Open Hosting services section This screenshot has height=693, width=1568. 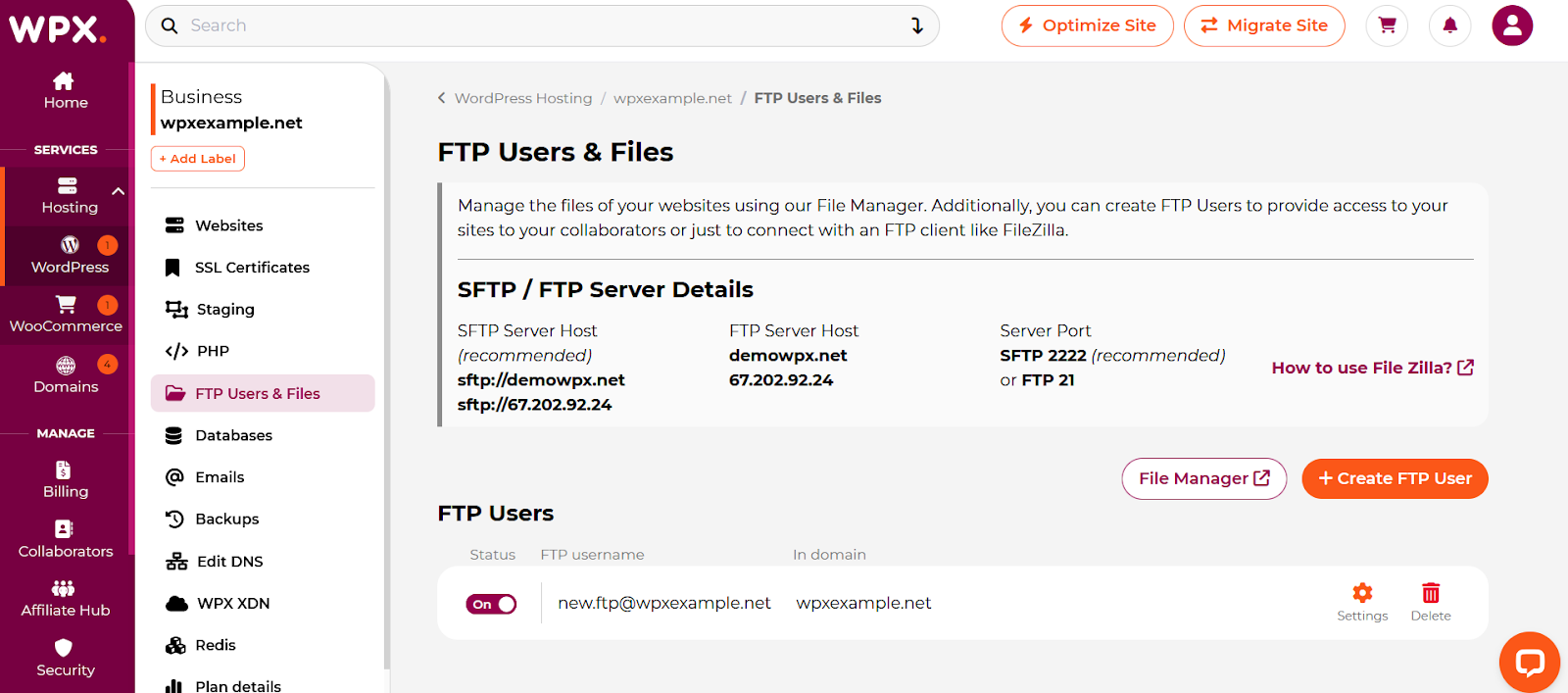point(69,195)
